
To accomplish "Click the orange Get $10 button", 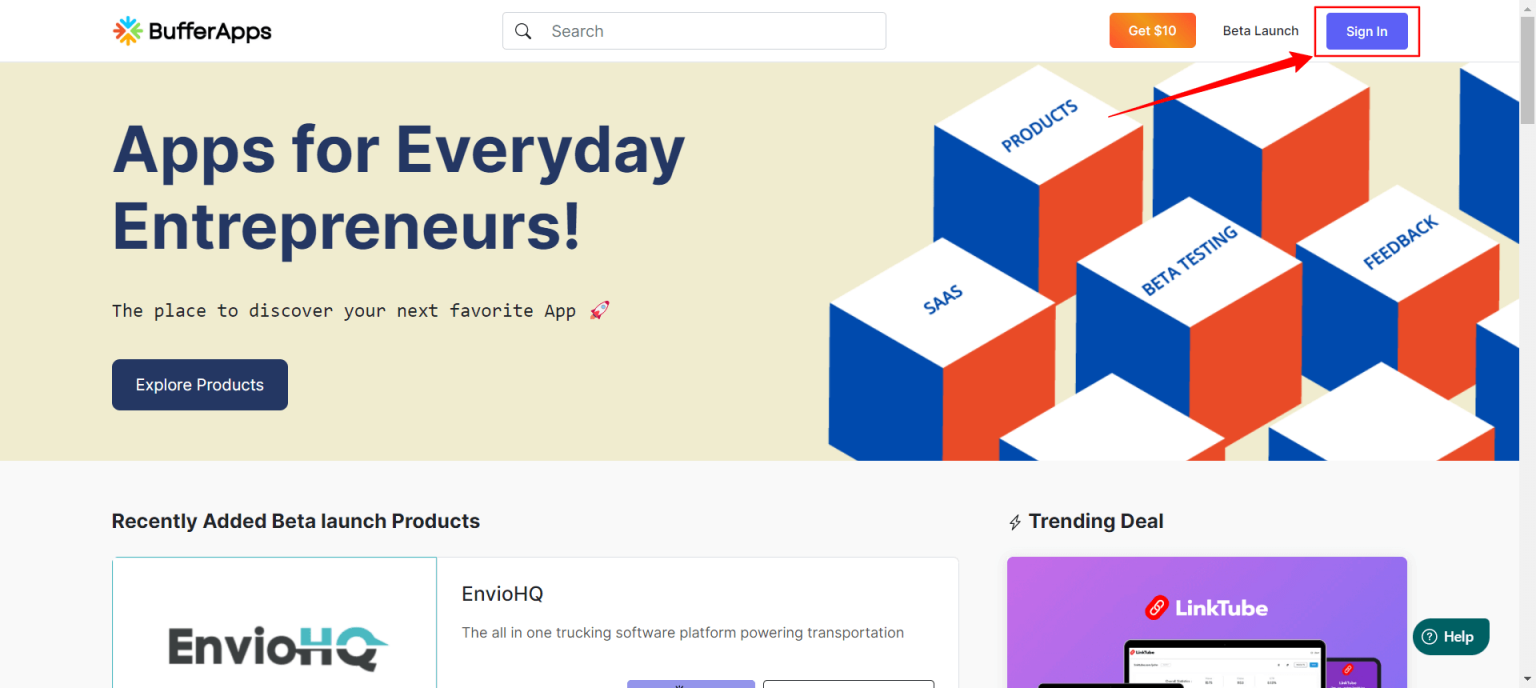I will (x=1152, y=30).
